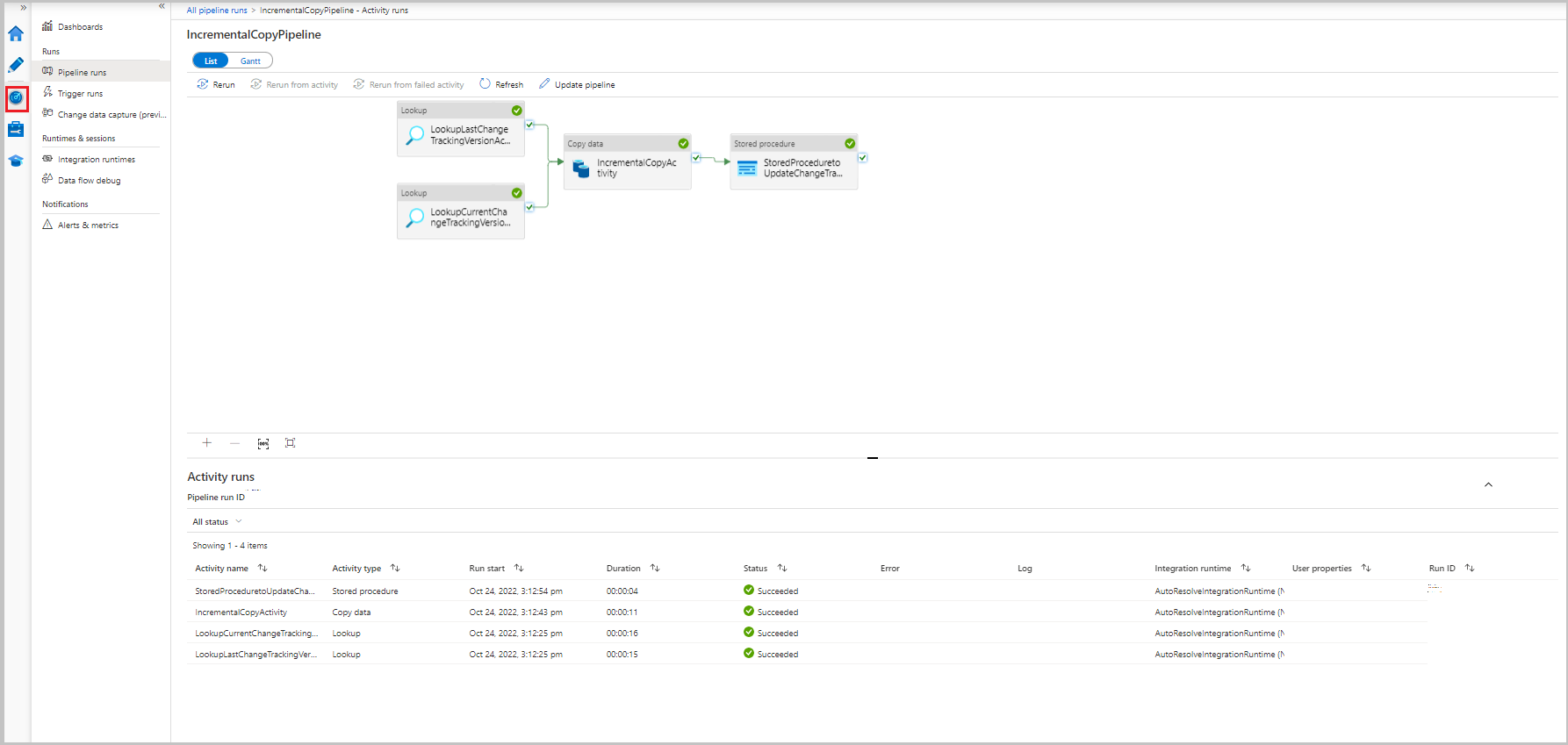Click Rerun from failed activity
The width and height of the screenshot is (1568, 745).
tap(408, 84)
